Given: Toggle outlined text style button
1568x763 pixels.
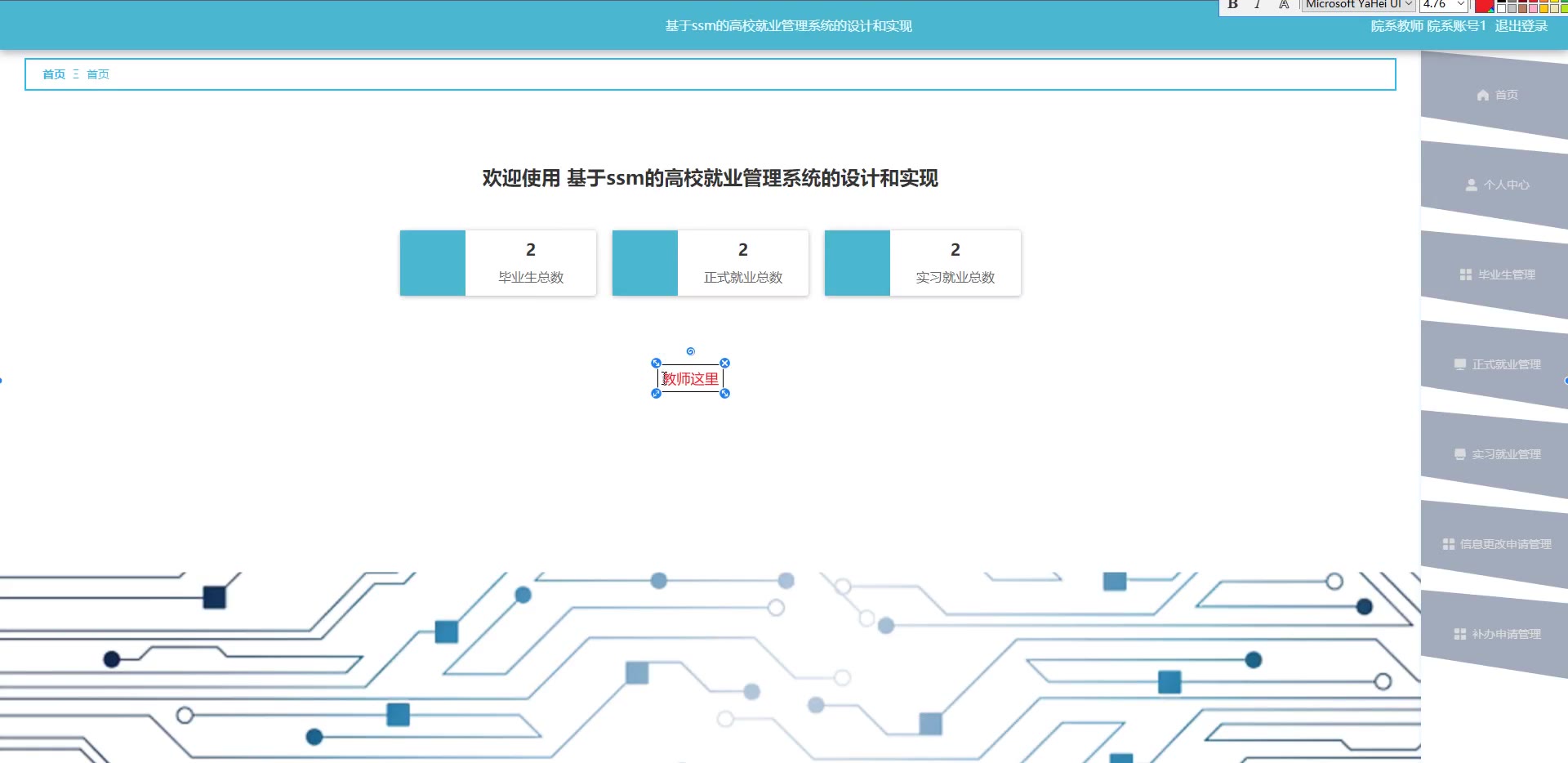Looking at the screenshot, I should click(x=1284, y=4).
